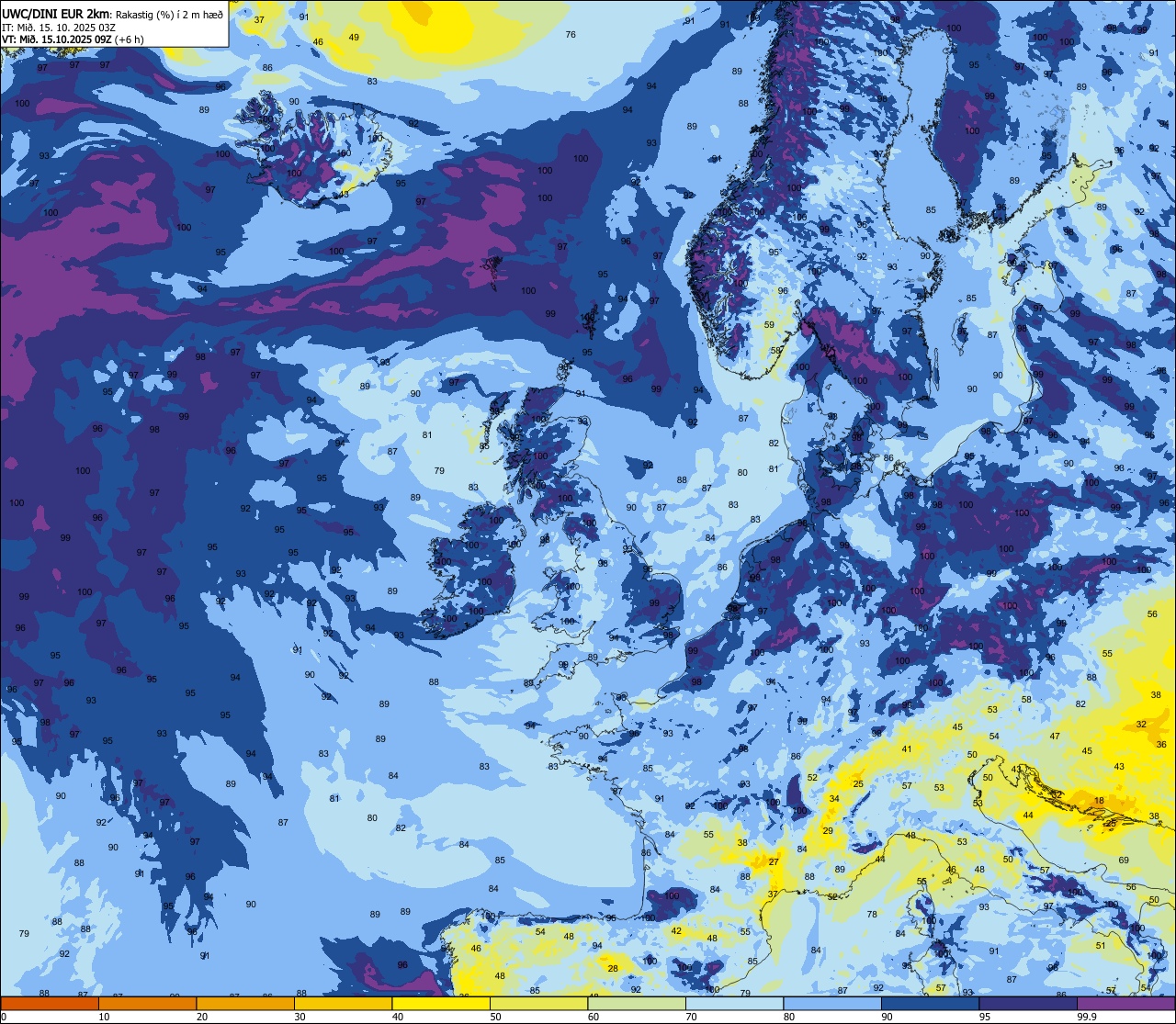Select the 30–40 amber legend segment

pos(344,1003)
